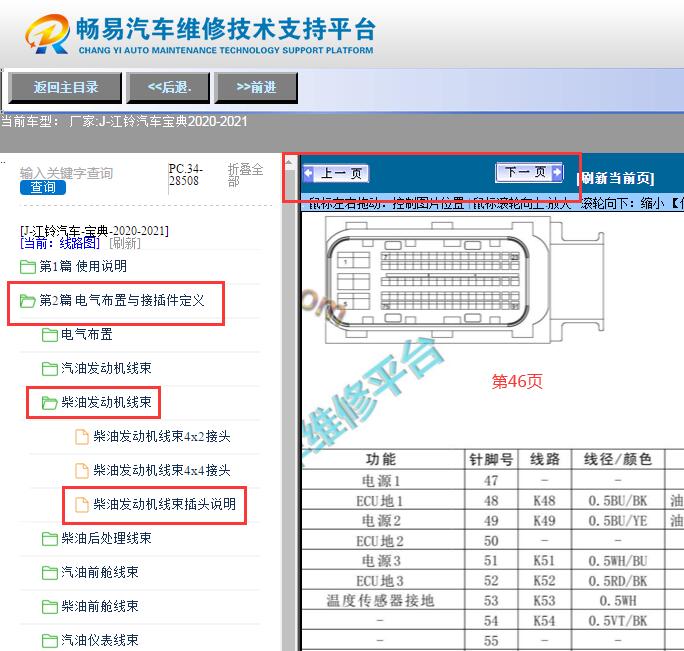This screenshot has height=651, width=684.
Task: Click the 汽油发动机线束 folder icon
Action: 50,369
